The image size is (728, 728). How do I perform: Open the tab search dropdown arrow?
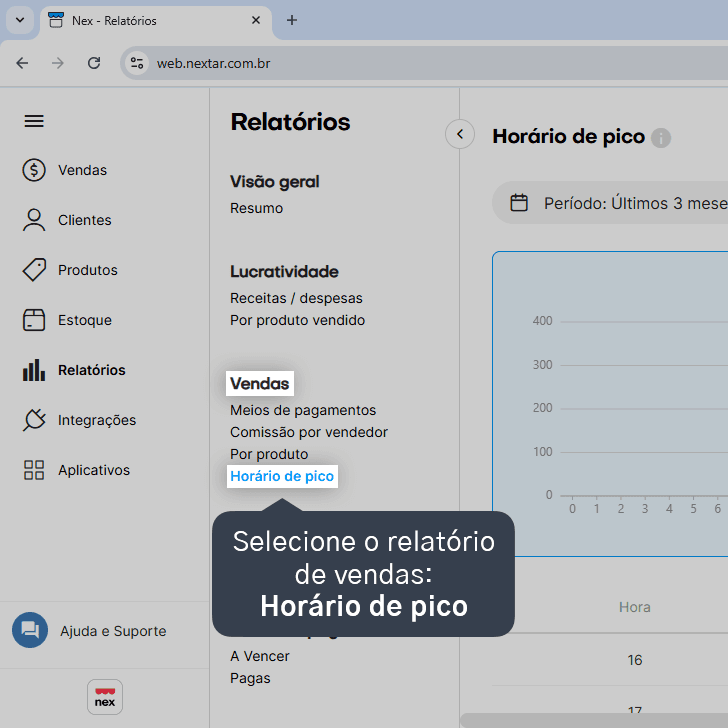tap(20, 20)
